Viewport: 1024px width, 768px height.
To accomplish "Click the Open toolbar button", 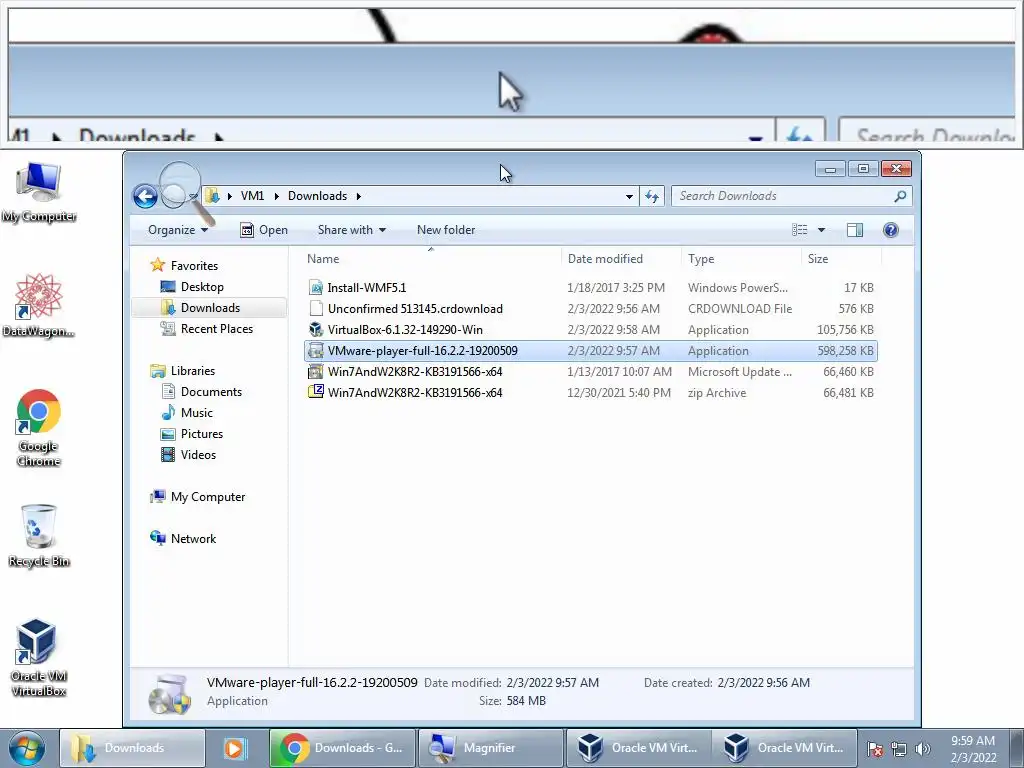I will point(264,230).
